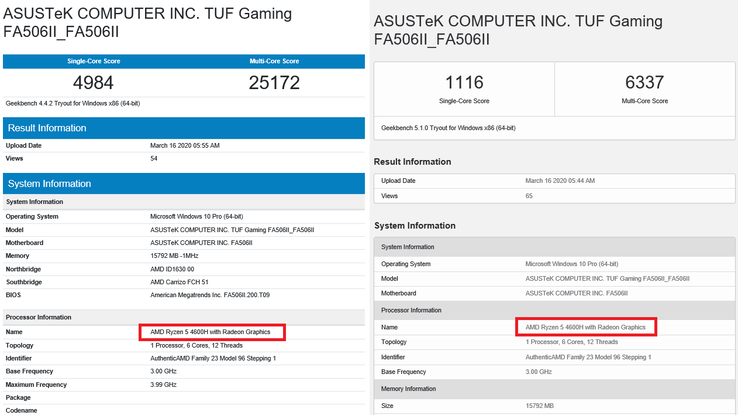This screenshot has height=415, width=738.
Task: Click the single-core score value 4984
Action: [x=93, y=83]
